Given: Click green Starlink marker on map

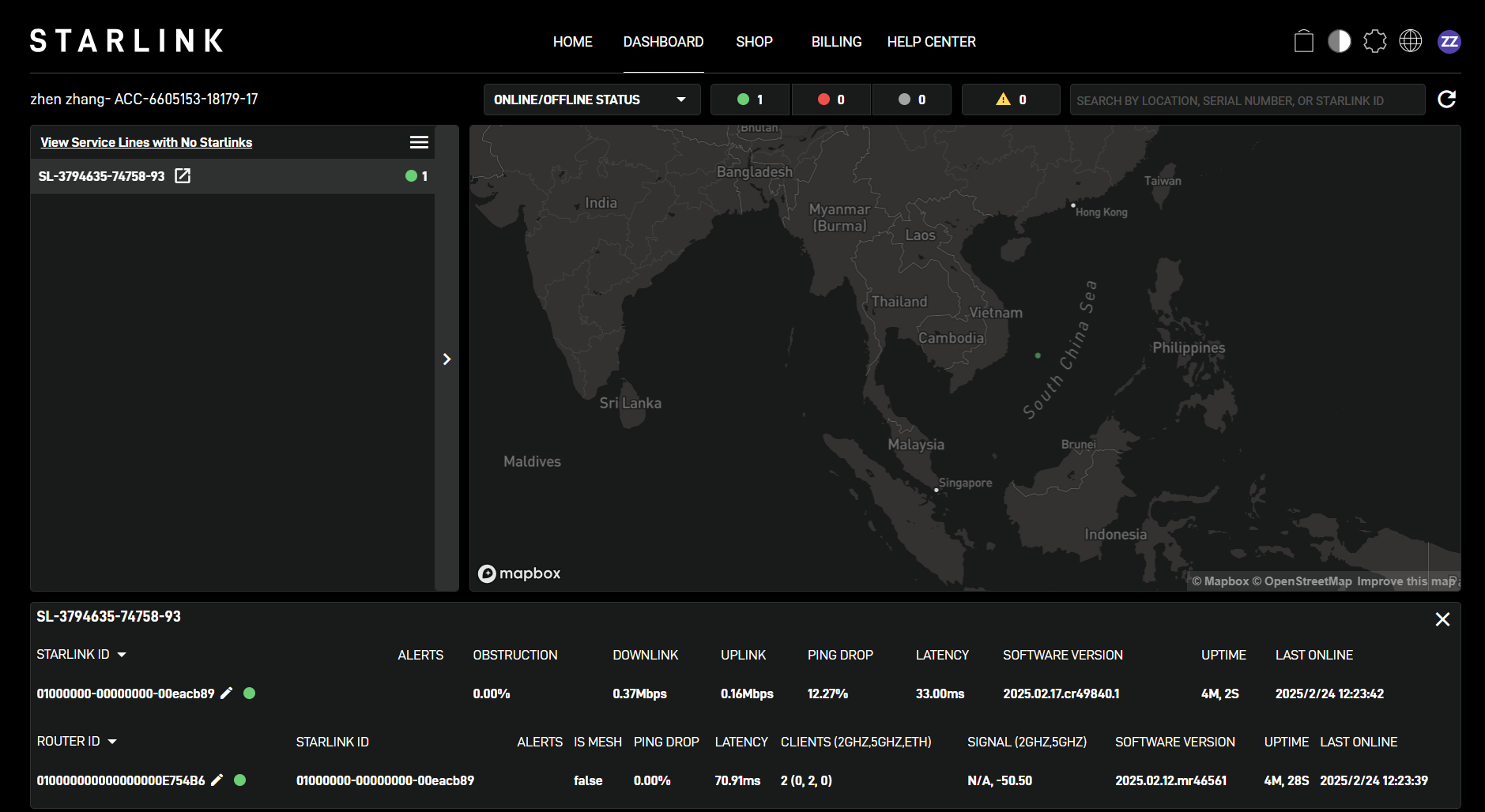Looking at the screenshot, I should pos(1038,355).
